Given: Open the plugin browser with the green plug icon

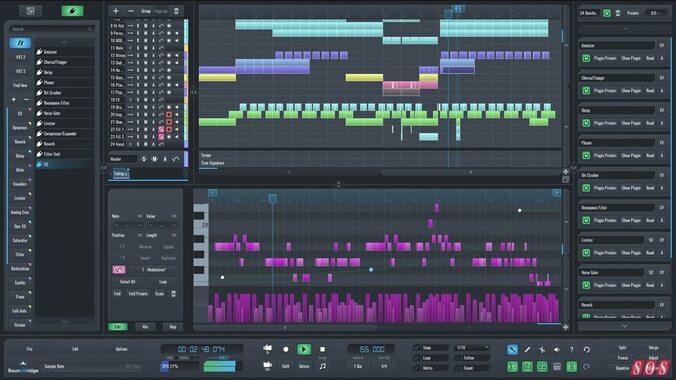Looking at the screenshot, I should point(72,11).
